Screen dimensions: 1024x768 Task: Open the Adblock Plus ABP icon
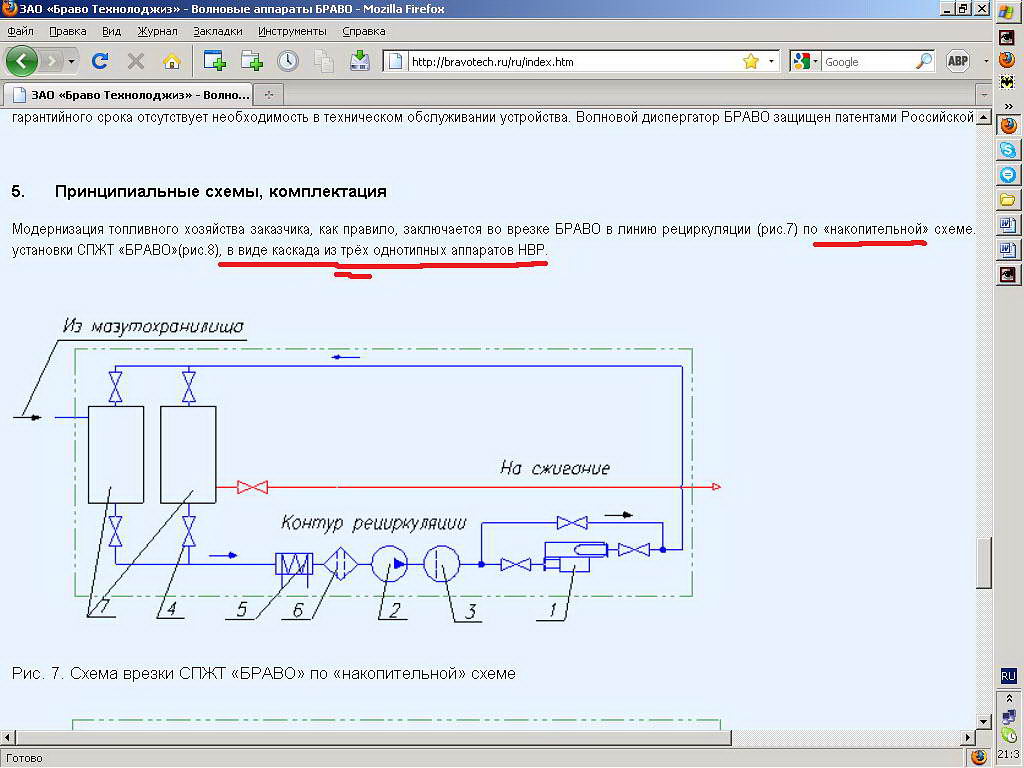coord(957,61)
